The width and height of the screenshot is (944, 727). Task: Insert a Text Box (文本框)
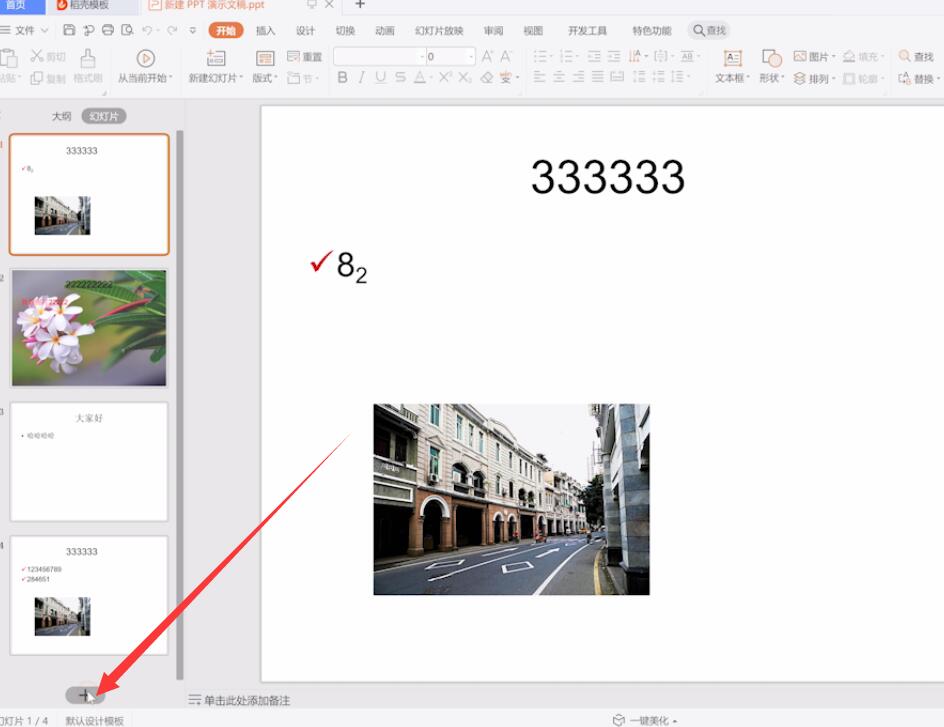(732, 66)
